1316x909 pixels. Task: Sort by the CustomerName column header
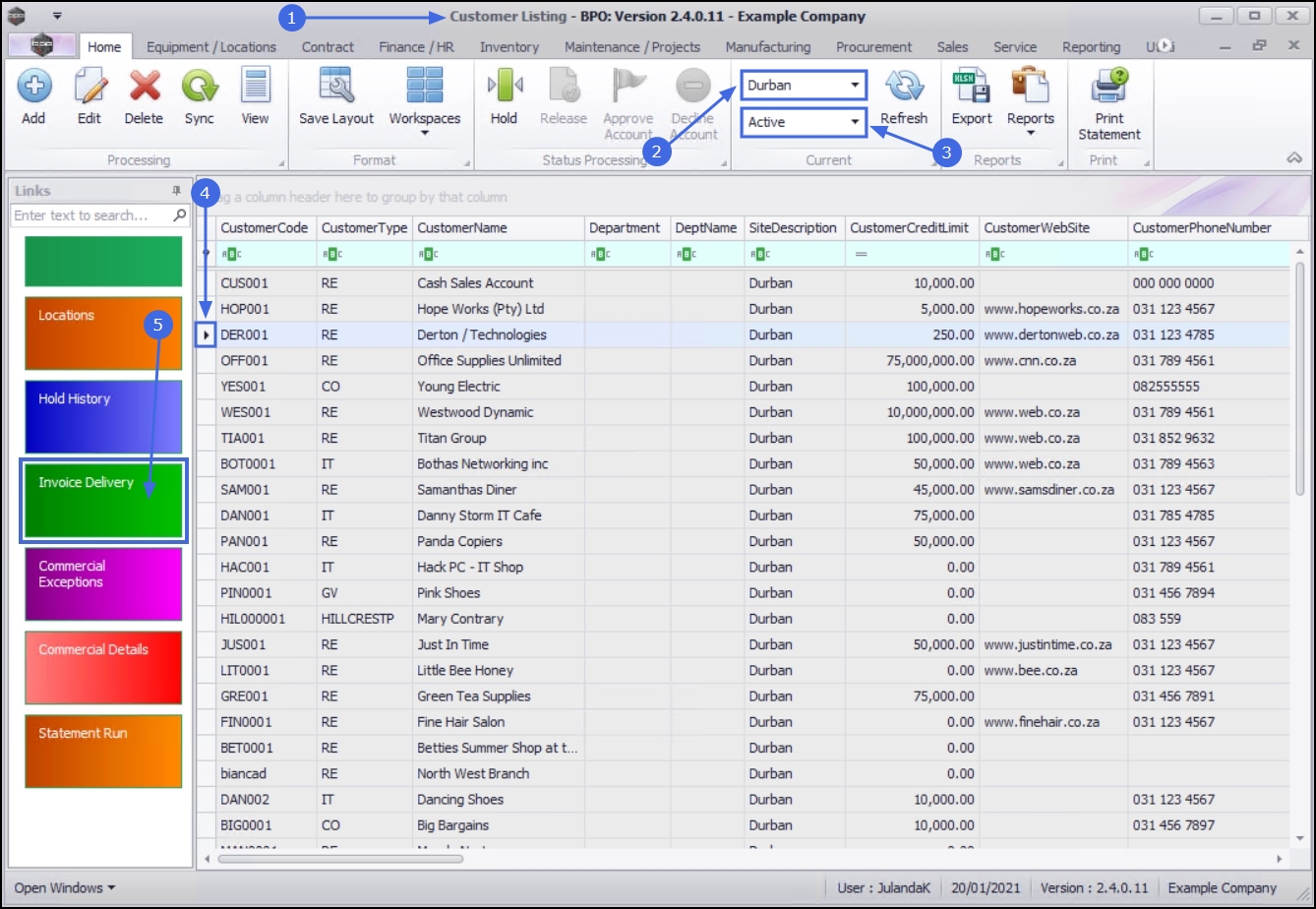pyautogui.click(x=498, y=228)
